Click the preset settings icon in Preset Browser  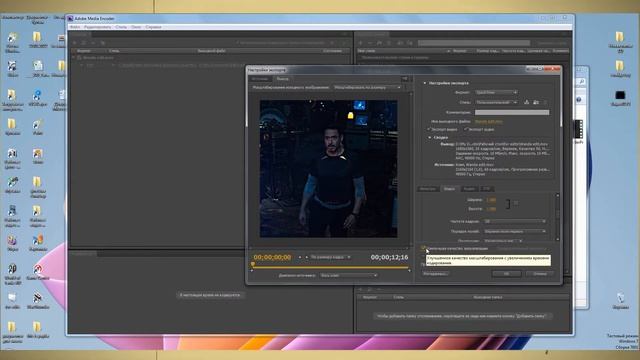[389, 42]
